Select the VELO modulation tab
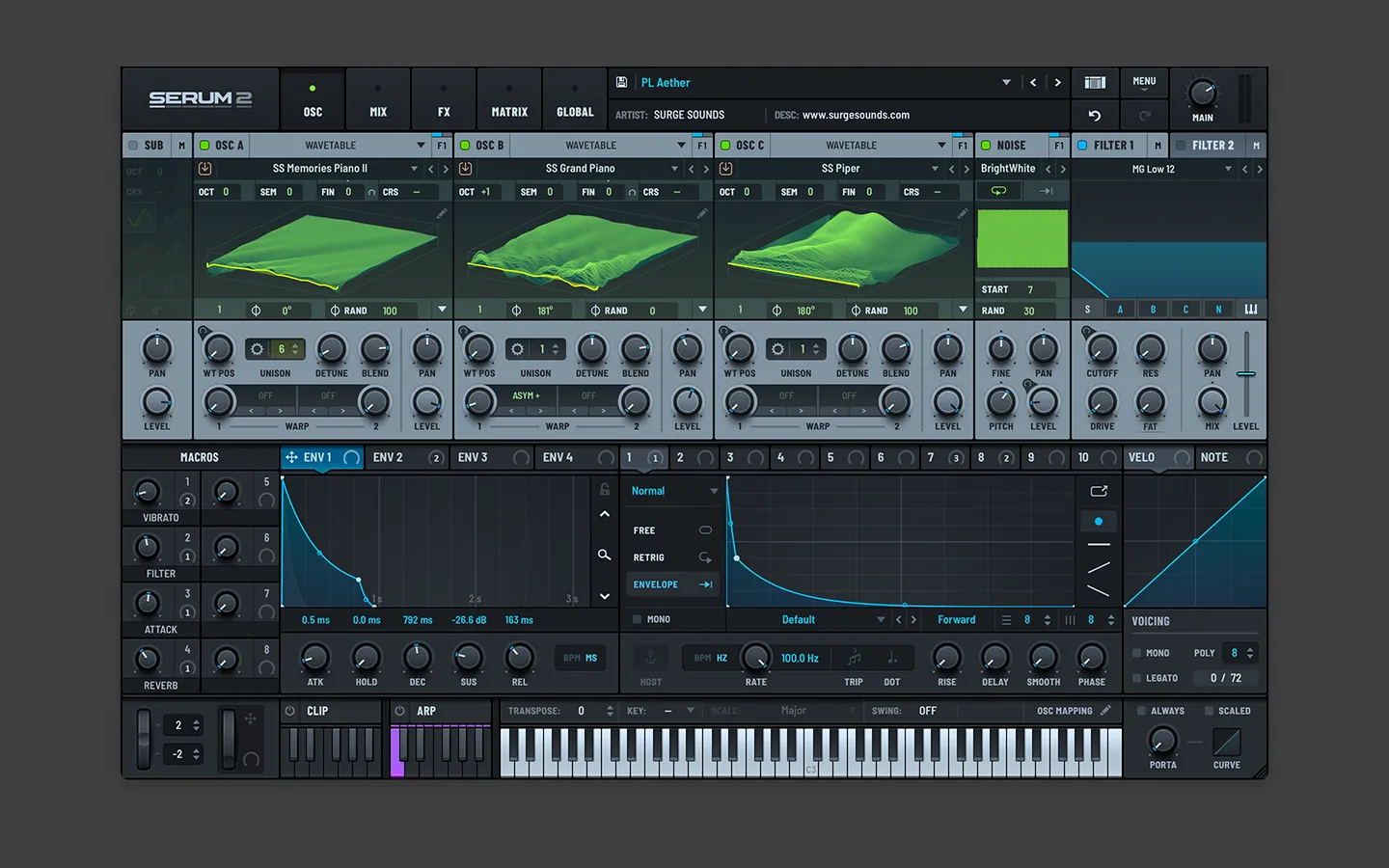Viewport: 1389px width, 868px height. (1158, 457)
